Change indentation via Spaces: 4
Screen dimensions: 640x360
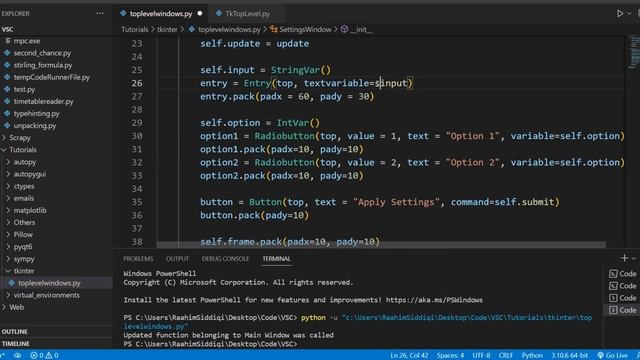pos(450,356)
